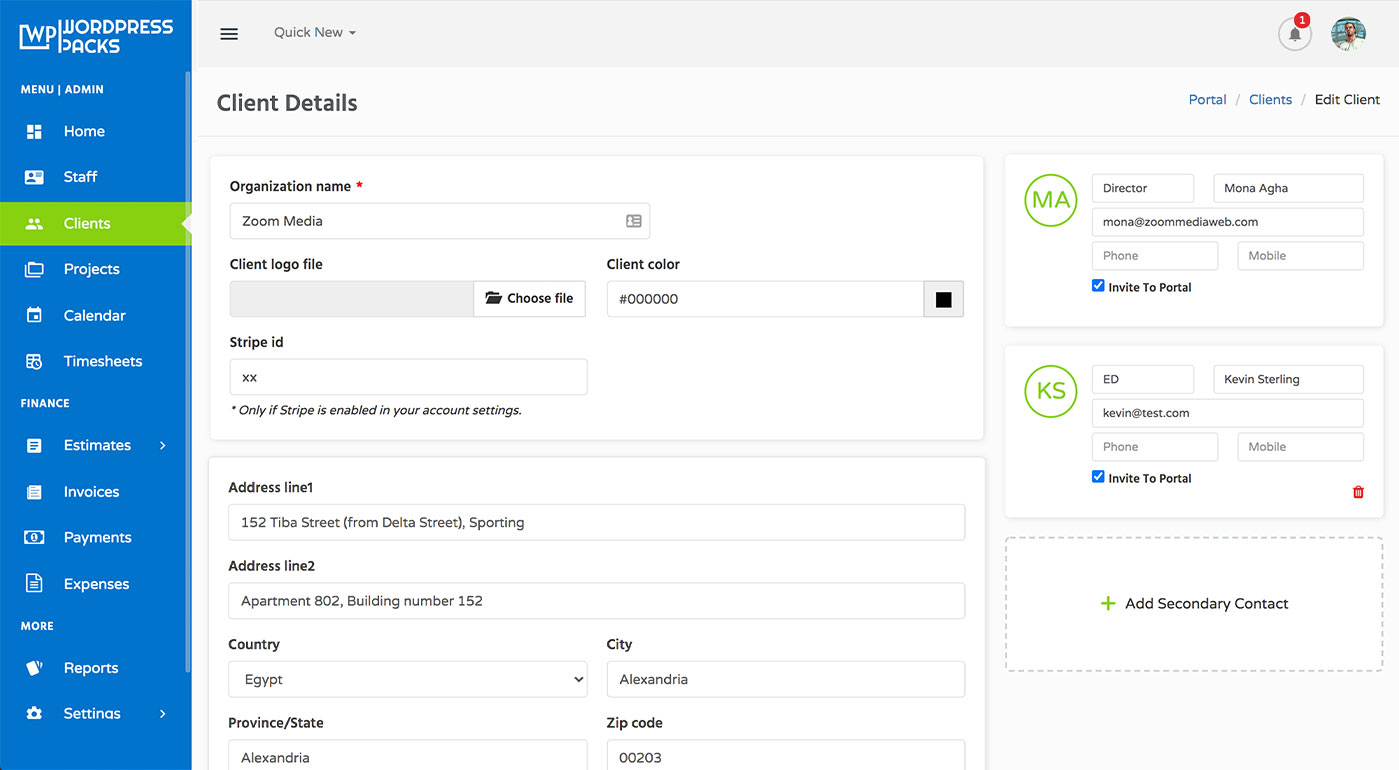Click the Calendar icon in the sidebar

pos(36,315)
